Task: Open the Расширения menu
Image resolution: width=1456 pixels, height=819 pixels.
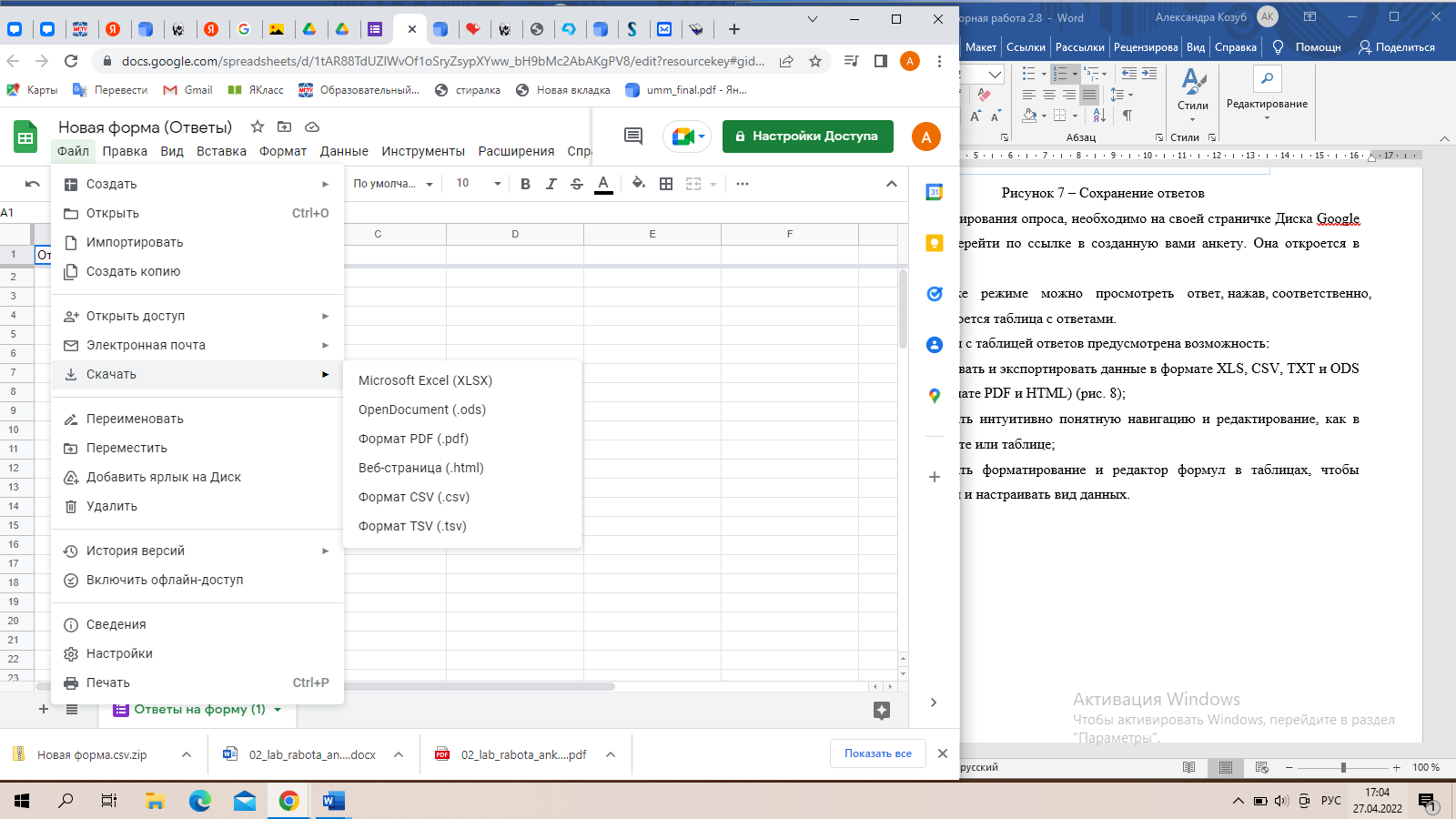Action: tap(516, 151)
